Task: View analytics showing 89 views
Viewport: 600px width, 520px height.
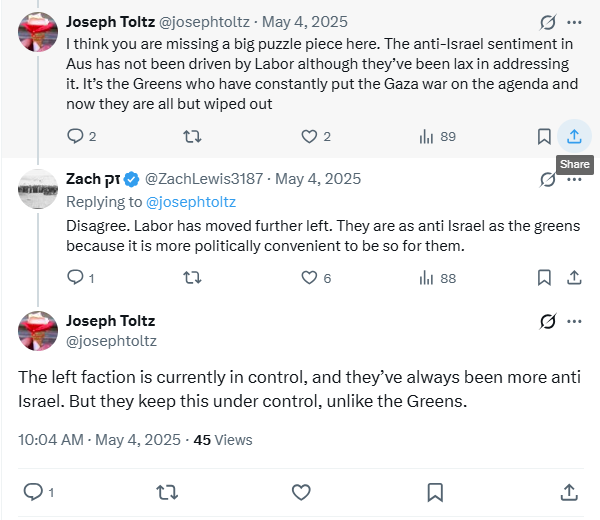Action: click(x=437, y=136)
